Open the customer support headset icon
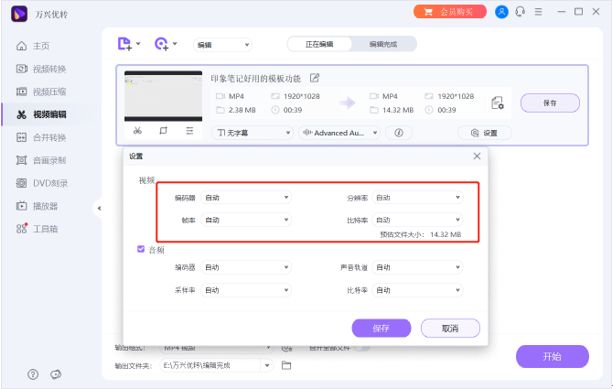Screen dimensions: 613x389 520,12
